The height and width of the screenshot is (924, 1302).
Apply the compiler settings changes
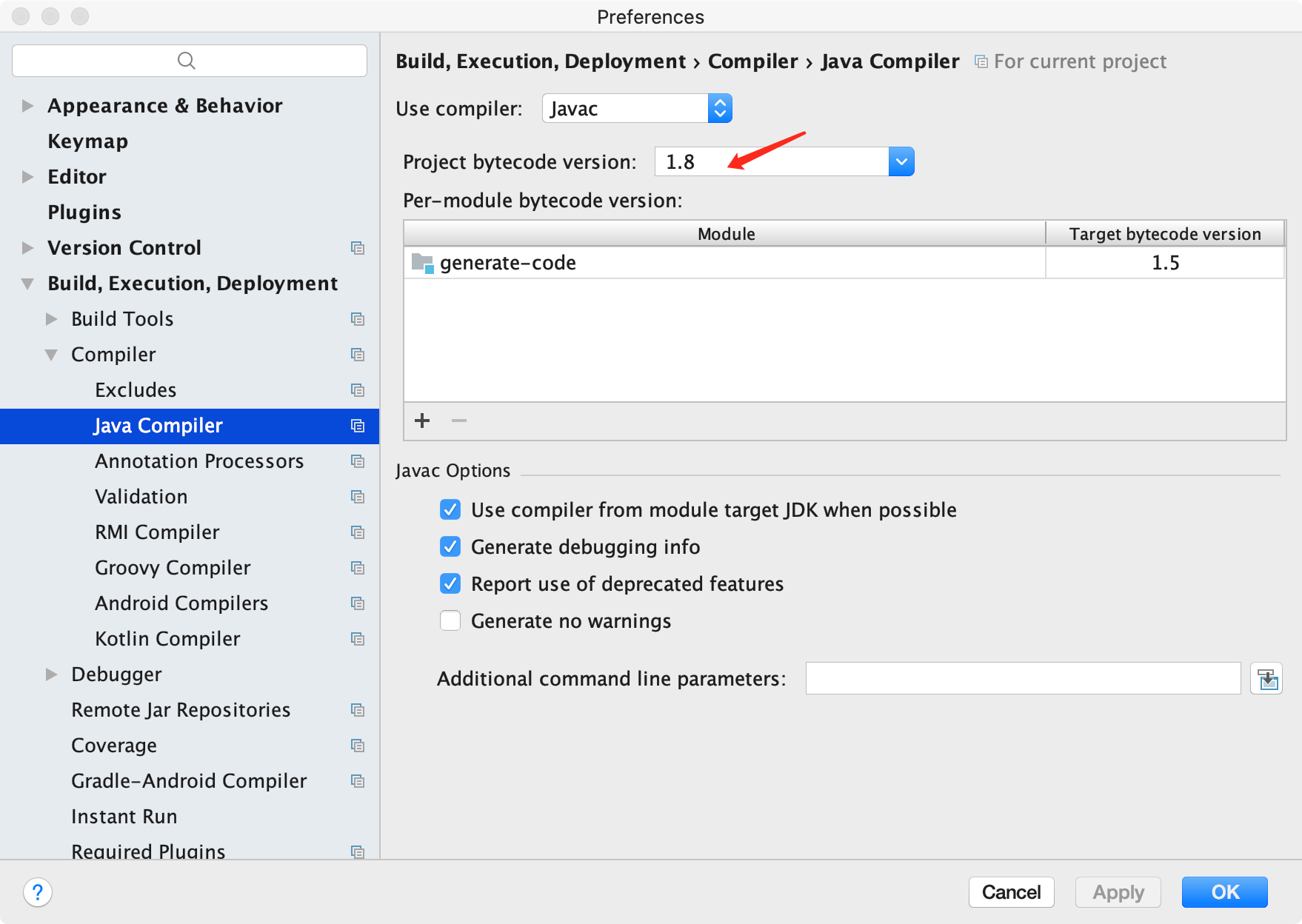(1118, 892)
